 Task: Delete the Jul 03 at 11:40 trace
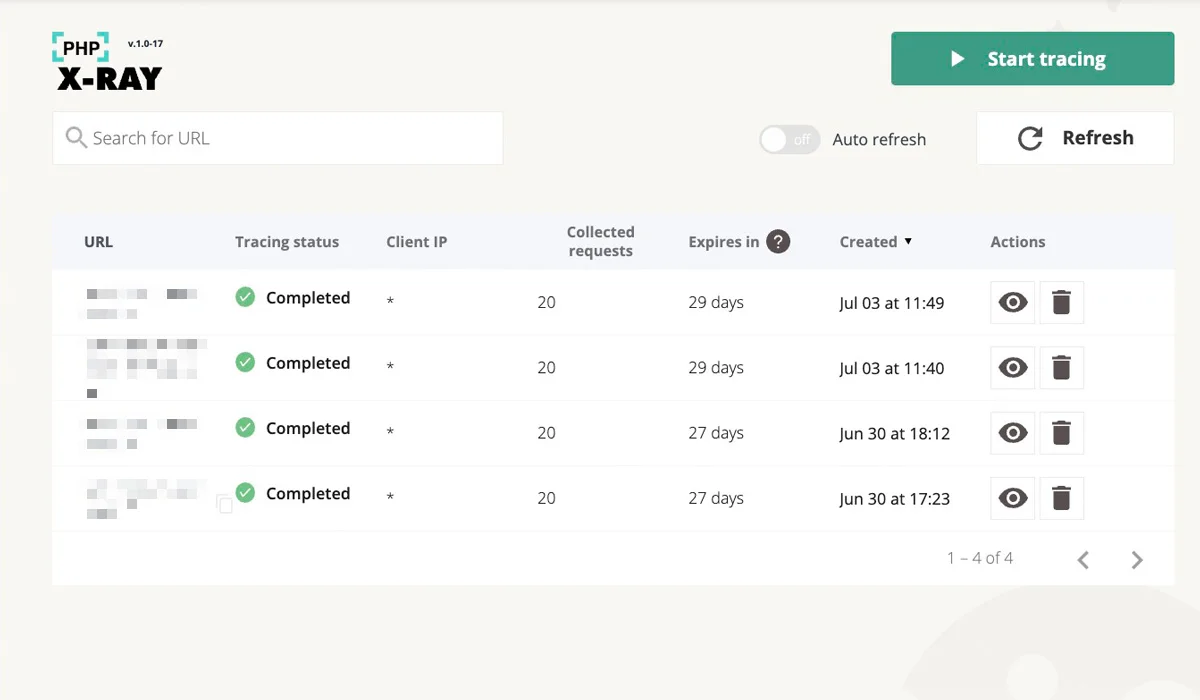pyautogui.click(x=1062, y=368)
